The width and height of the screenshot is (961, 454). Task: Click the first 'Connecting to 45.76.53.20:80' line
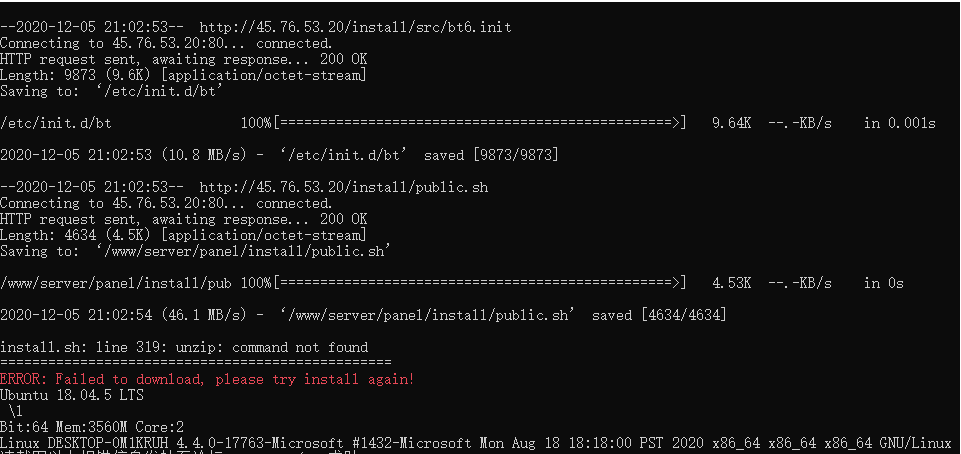(166, 44)
